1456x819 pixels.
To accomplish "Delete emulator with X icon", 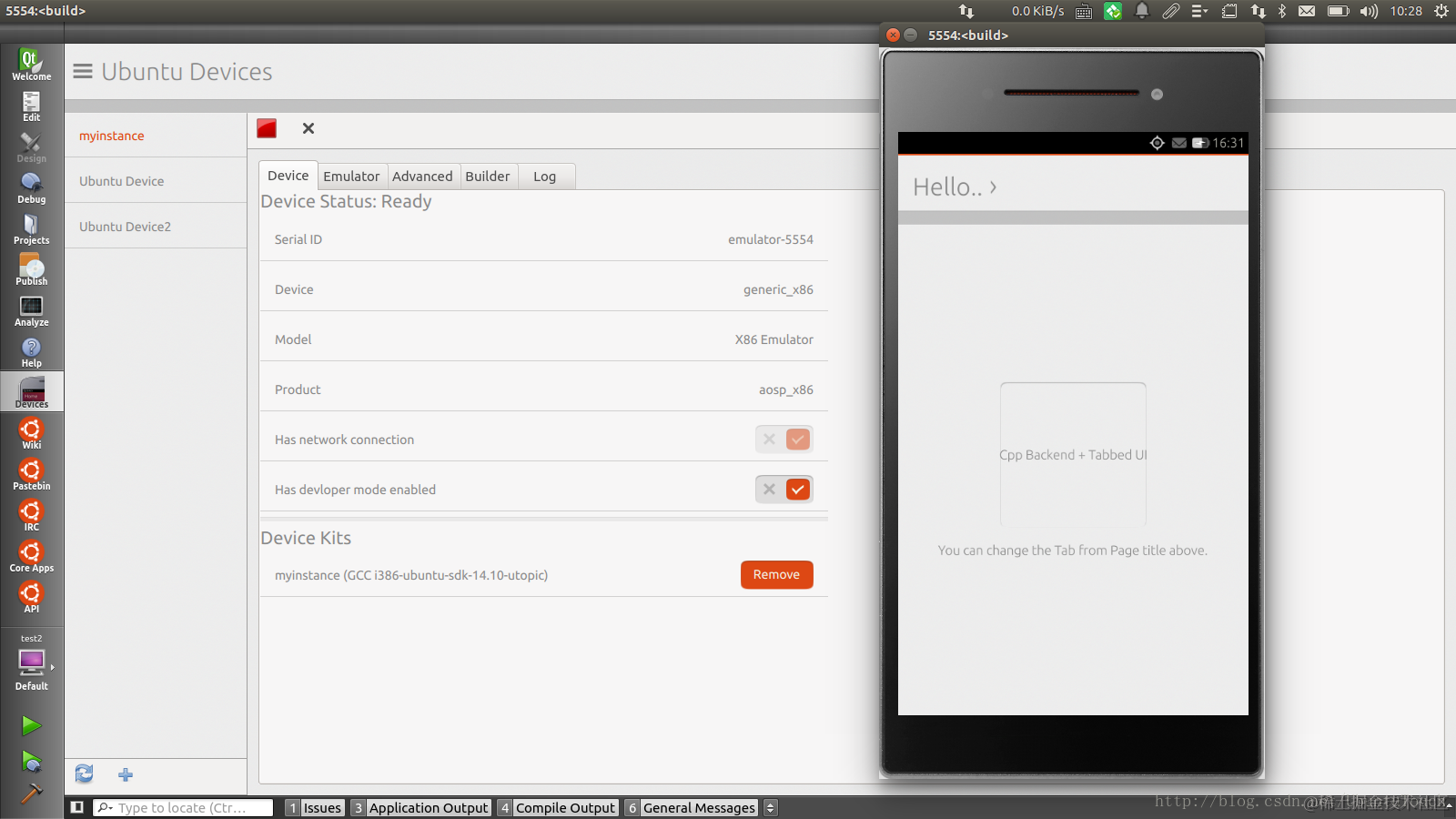I will (x=308, y=128).
